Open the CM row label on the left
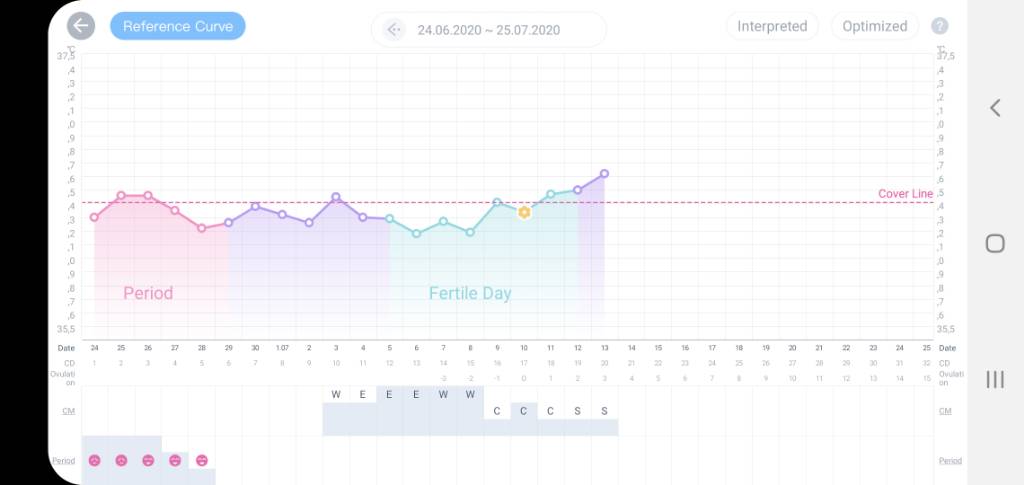 coord(66,410)
